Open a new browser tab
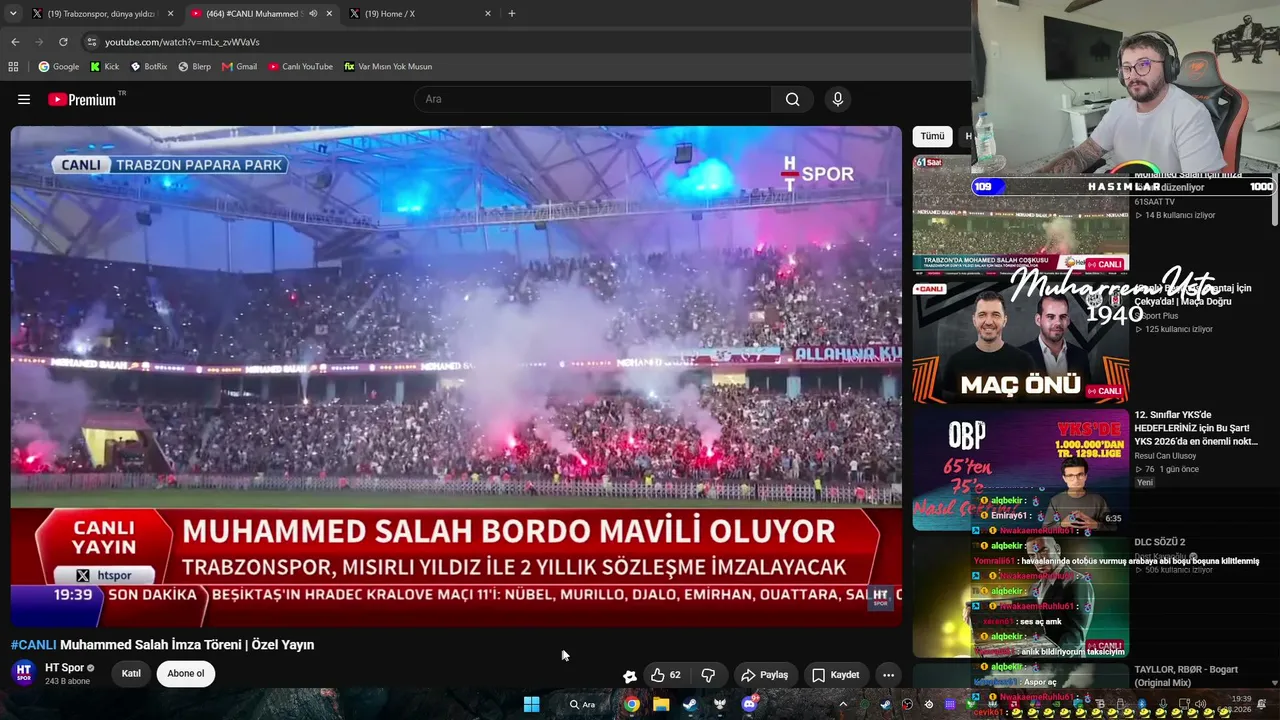 [x=512, y=14]
